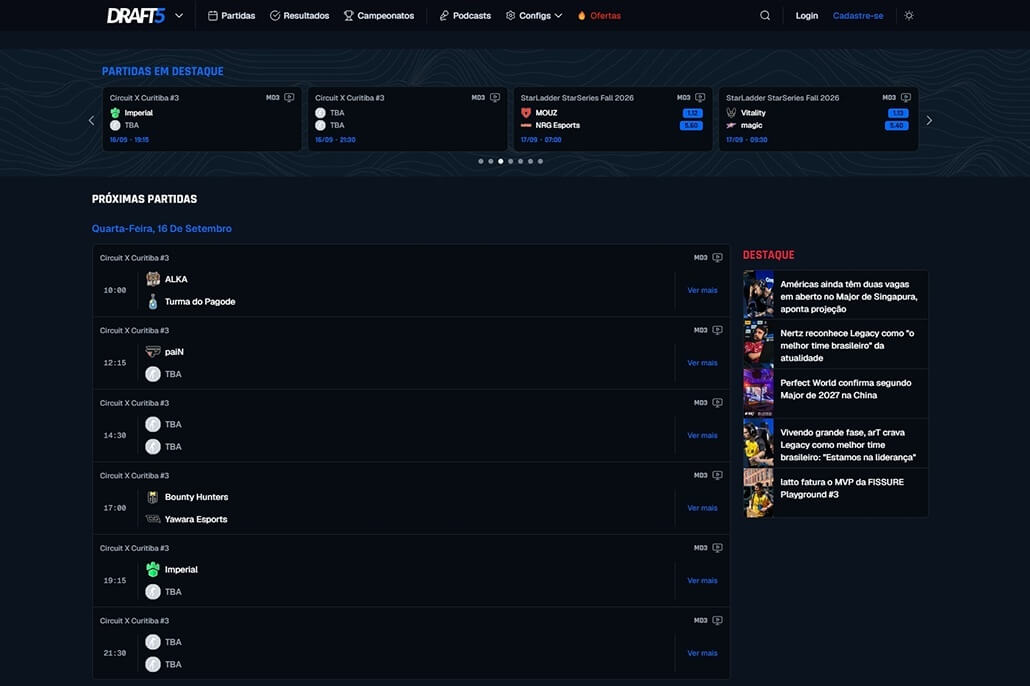This screenshot has width=1030, height=686.
Task: Click the stream icon on 14:30 match row
Action: (717, 403)
